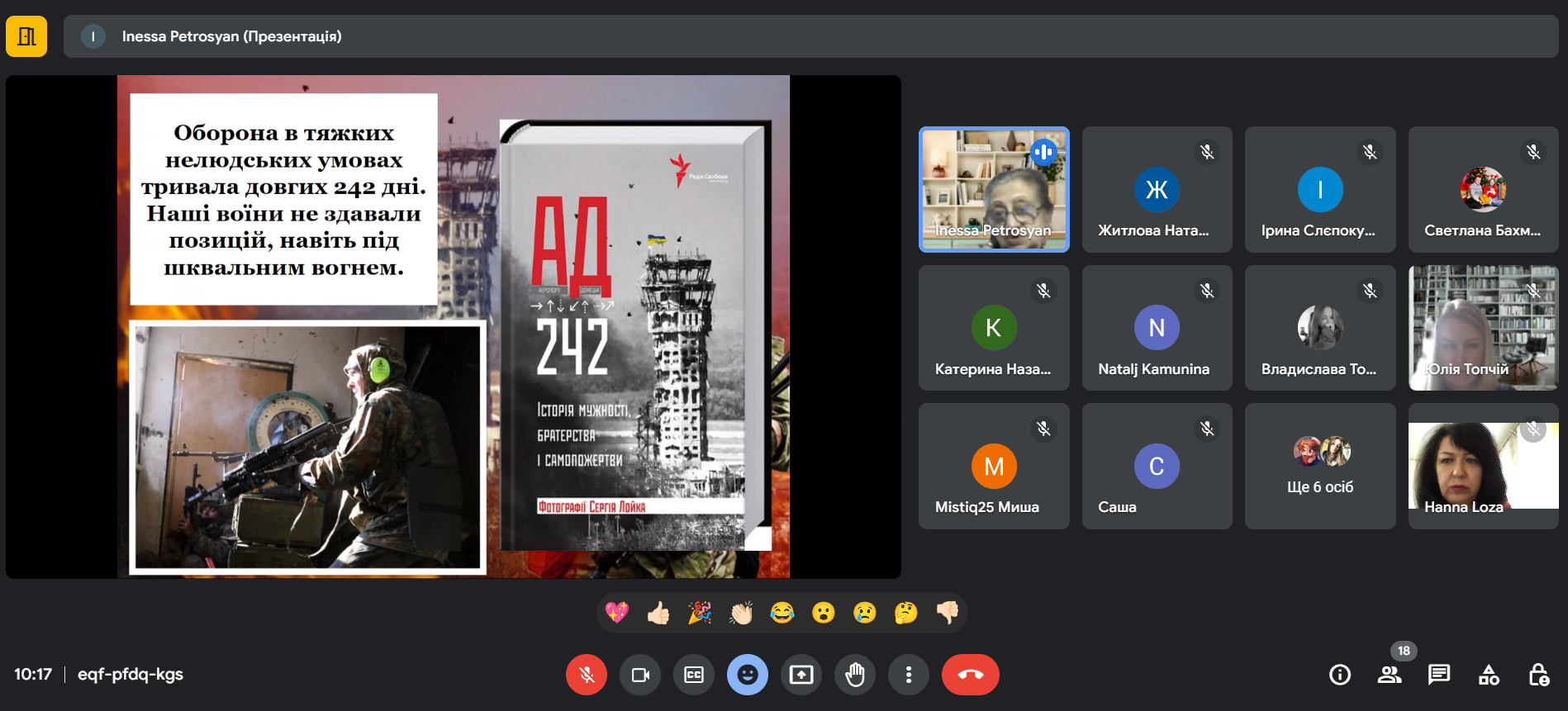The width and height of the screenshot is (1568, 711).
Task: Close the emoji reactions bar button
Action: [x=748, y=675]
